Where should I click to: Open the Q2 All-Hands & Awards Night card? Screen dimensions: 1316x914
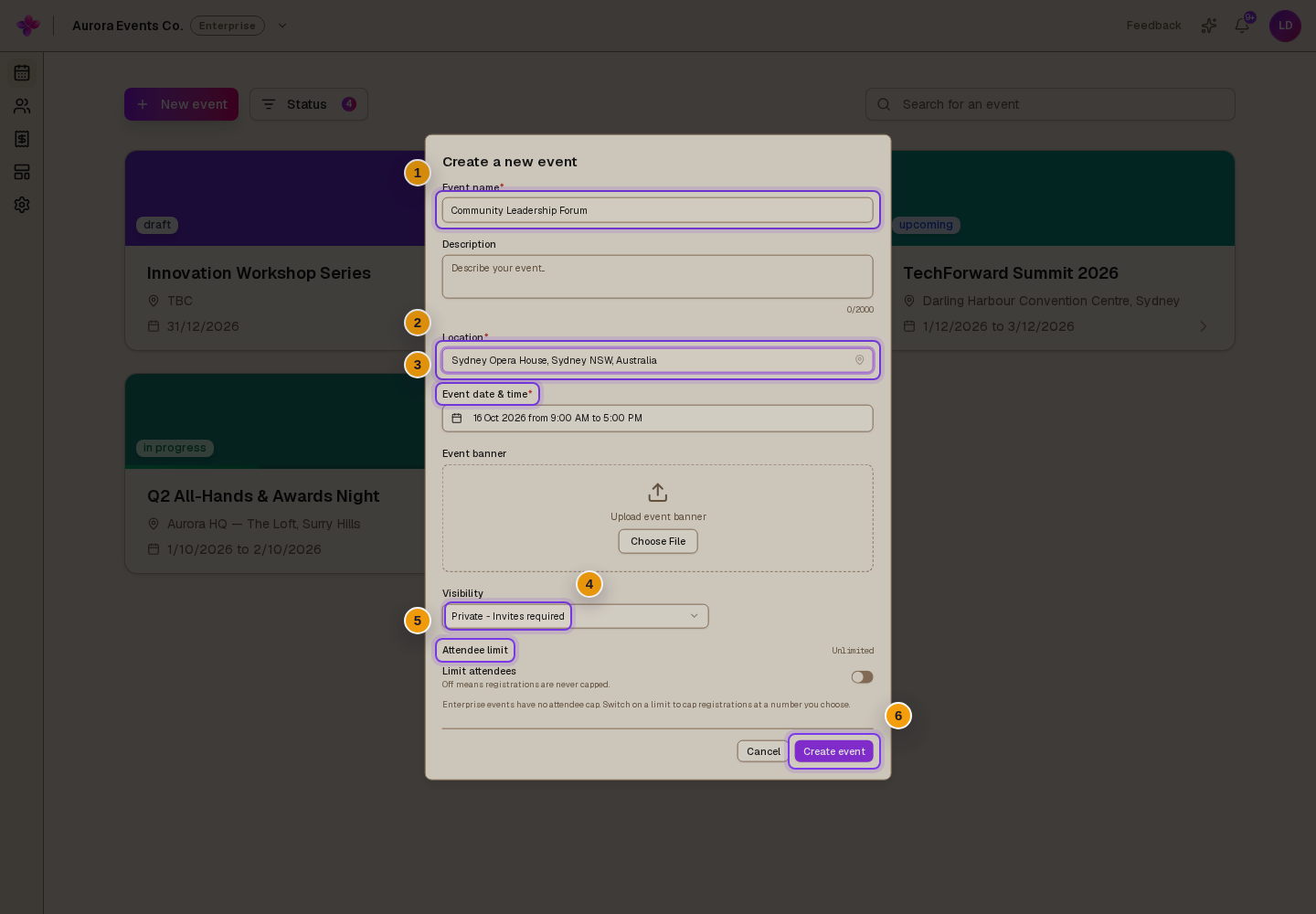coord(275,473)
